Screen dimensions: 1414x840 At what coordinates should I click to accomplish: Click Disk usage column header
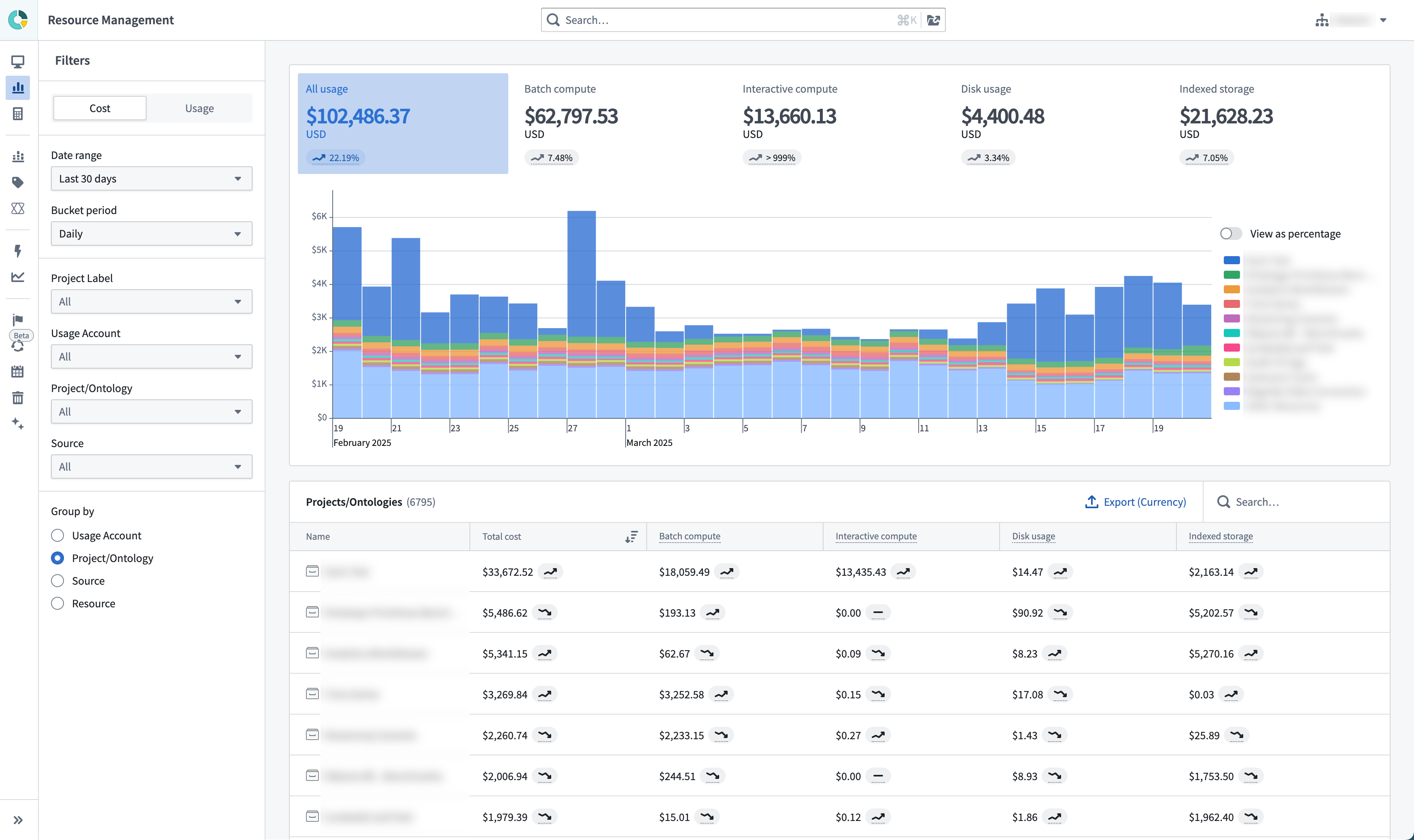click(x=1033, y=536)
